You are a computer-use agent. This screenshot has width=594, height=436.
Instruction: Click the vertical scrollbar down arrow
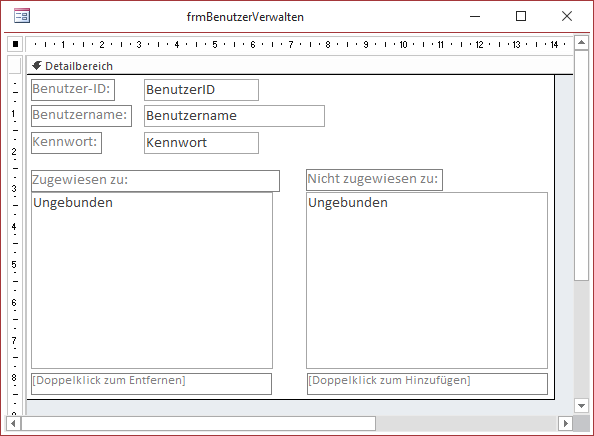(x=581, y=406)
